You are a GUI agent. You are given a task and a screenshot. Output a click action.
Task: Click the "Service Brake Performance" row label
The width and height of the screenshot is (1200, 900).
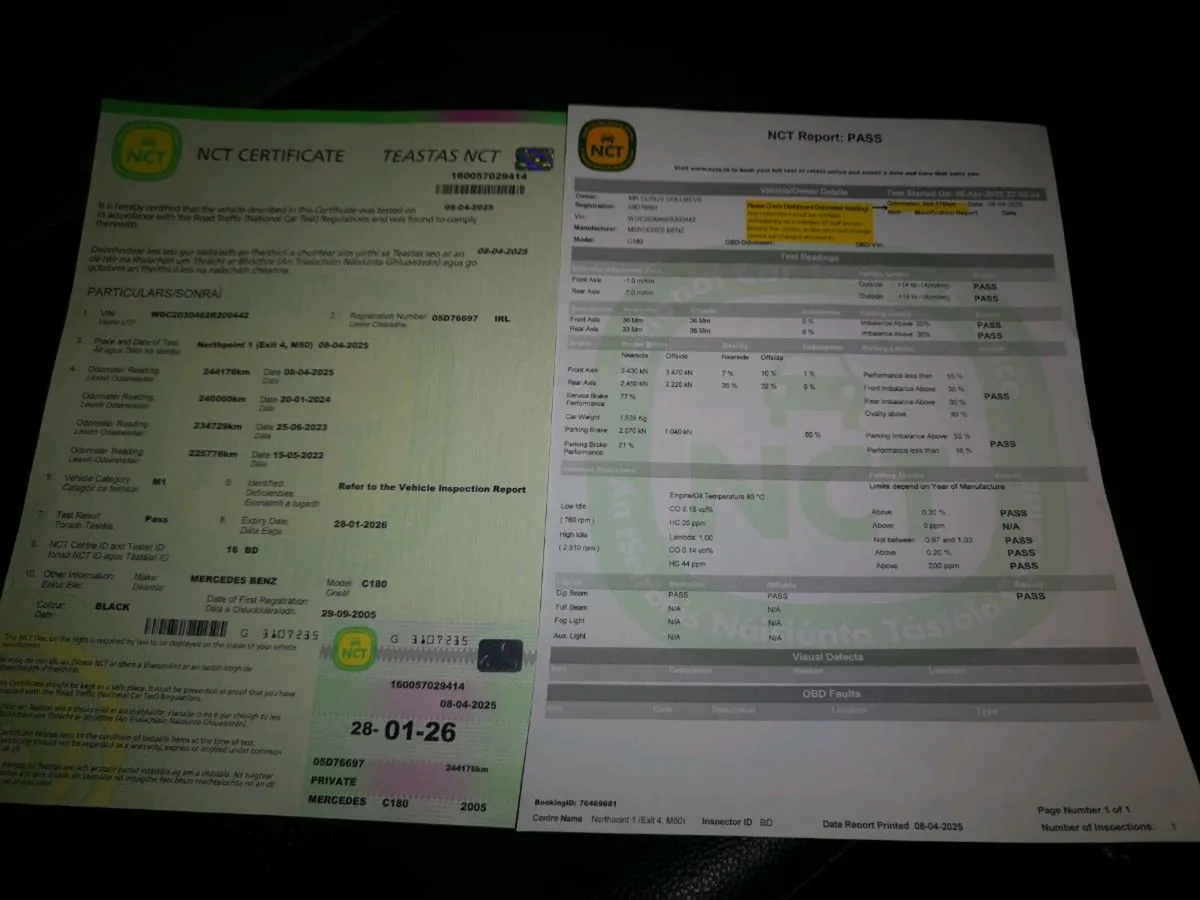point(586,399)
